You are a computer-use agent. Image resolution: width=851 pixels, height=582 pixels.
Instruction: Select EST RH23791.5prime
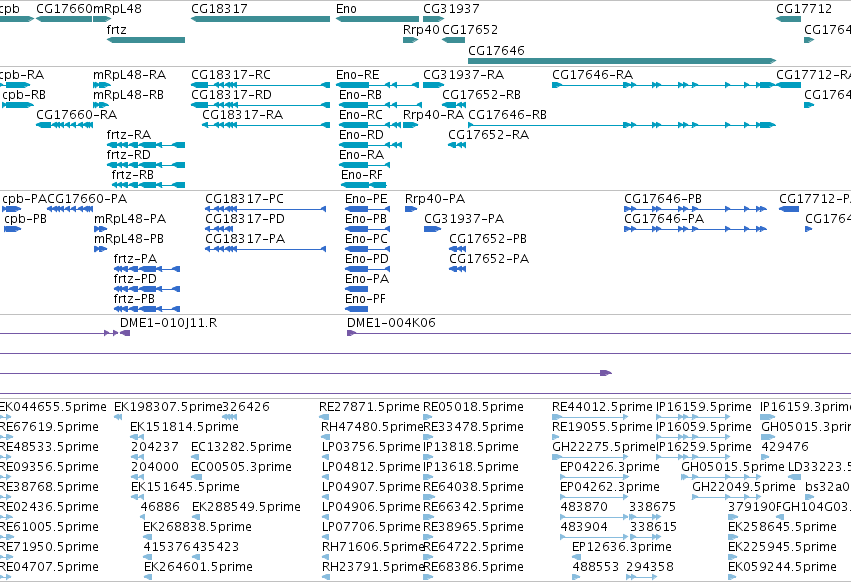pos(373,567)
